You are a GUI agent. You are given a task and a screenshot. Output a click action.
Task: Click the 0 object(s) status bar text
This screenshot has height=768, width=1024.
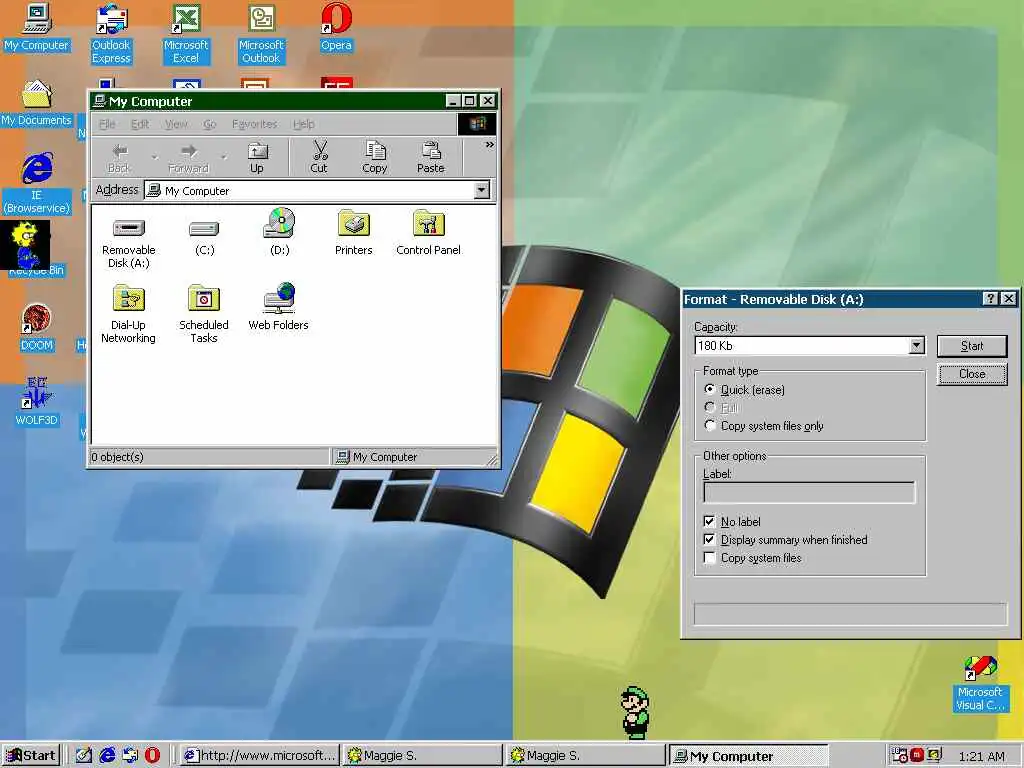coord(118,456)
